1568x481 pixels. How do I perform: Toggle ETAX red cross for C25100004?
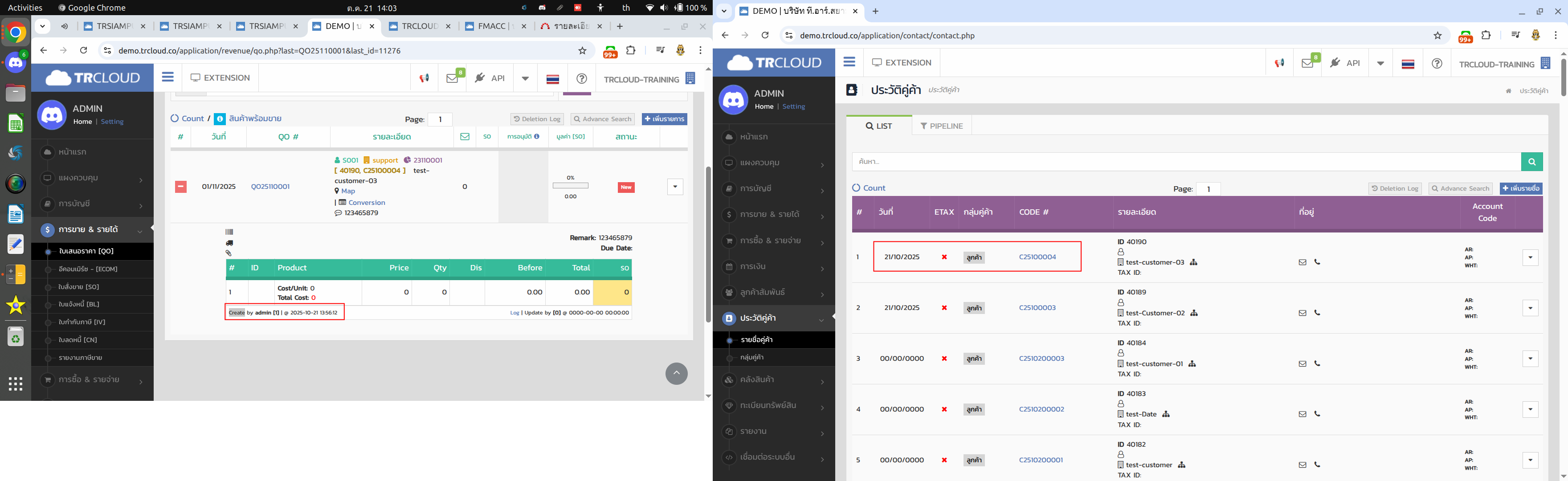coord(944,257)
